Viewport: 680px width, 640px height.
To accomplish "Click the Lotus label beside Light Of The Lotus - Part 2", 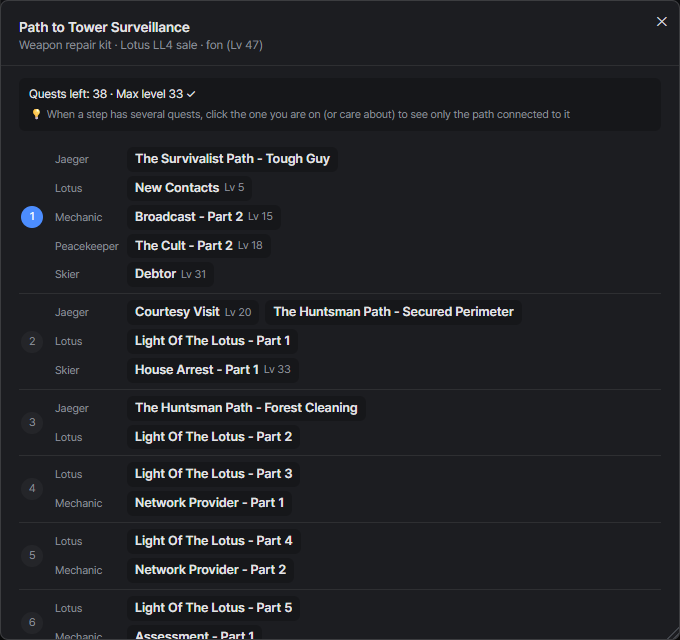I will coord(69,438).
